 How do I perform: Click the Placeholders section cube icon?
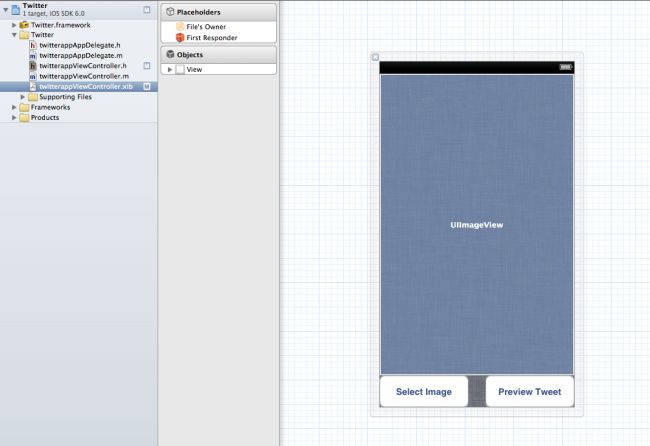(x=170, y=12)
